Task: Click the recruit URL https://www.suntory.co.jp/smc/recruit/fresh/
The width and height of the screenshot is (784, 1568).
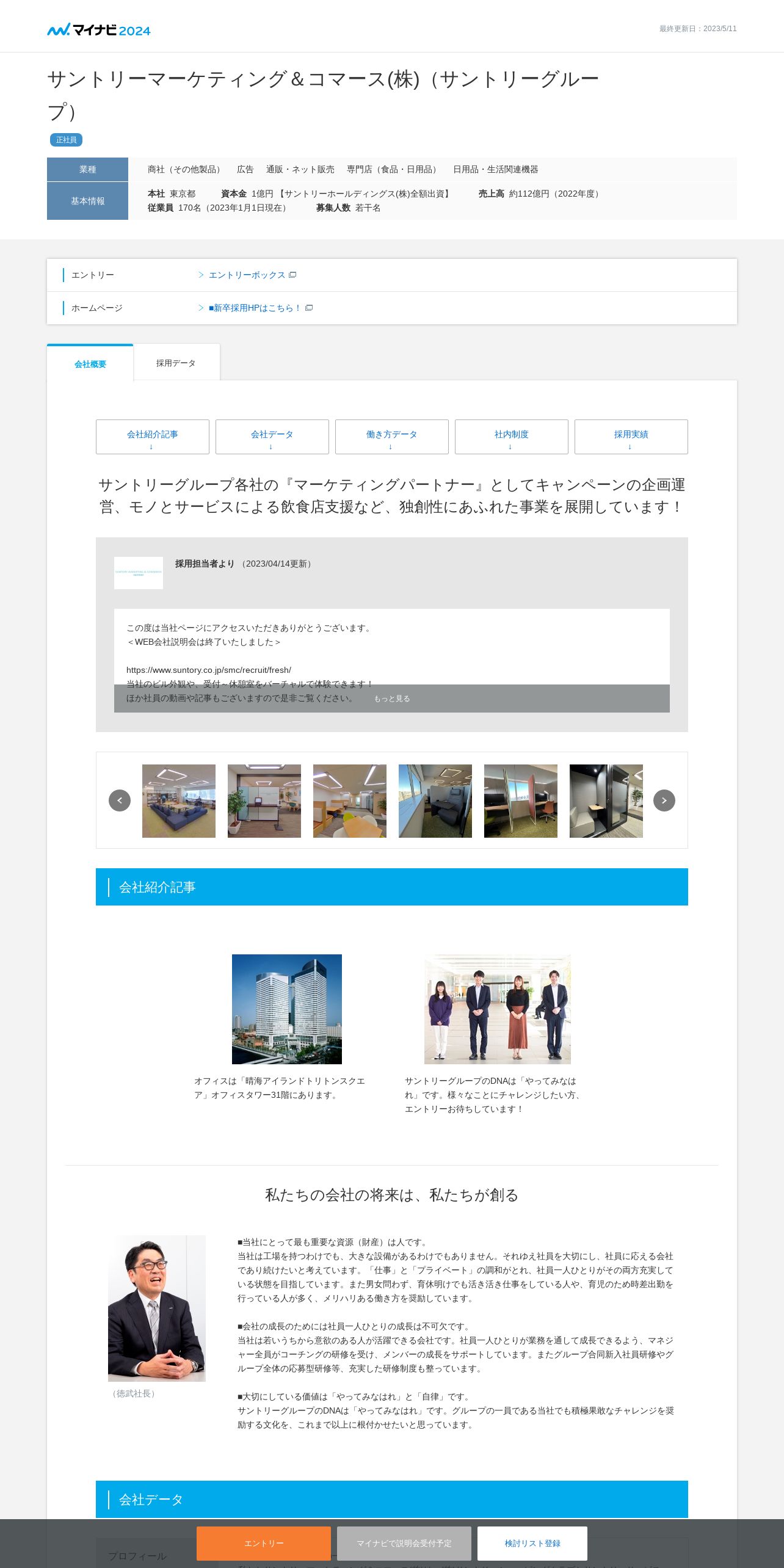Action: tap(209, 670)
